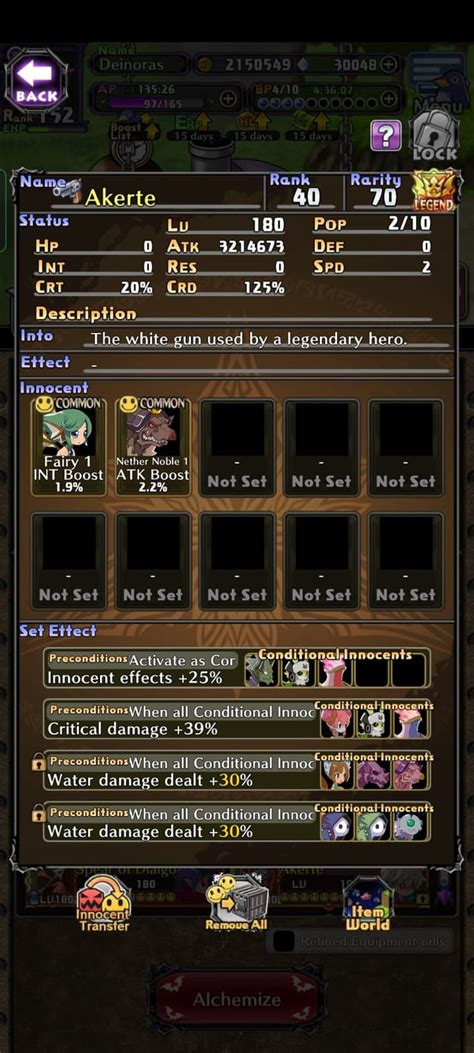
Task: Tick the Refined Equipment only checkbox
Action: 283,942
